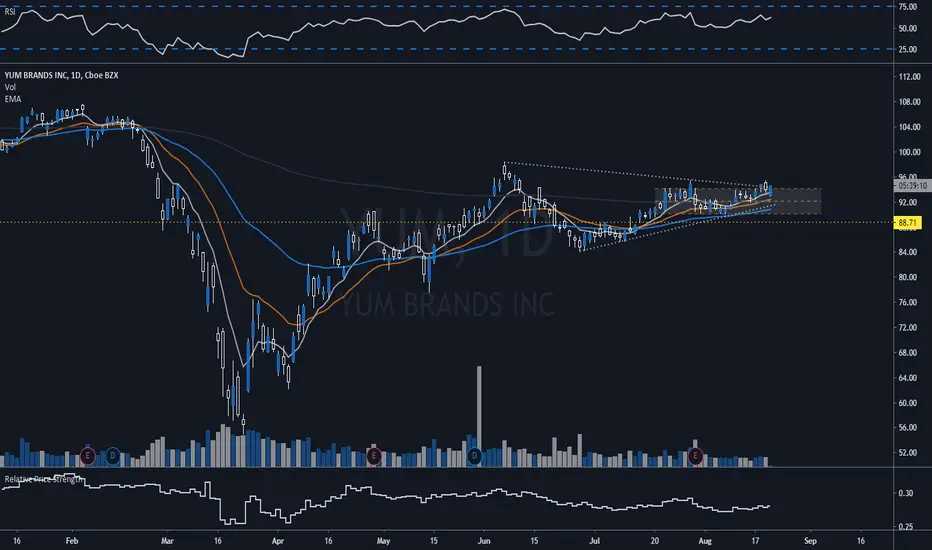Screen dimensions: 932x550
Task: Click the RSI 75.00 scale label
Action: tap(908, 7)
